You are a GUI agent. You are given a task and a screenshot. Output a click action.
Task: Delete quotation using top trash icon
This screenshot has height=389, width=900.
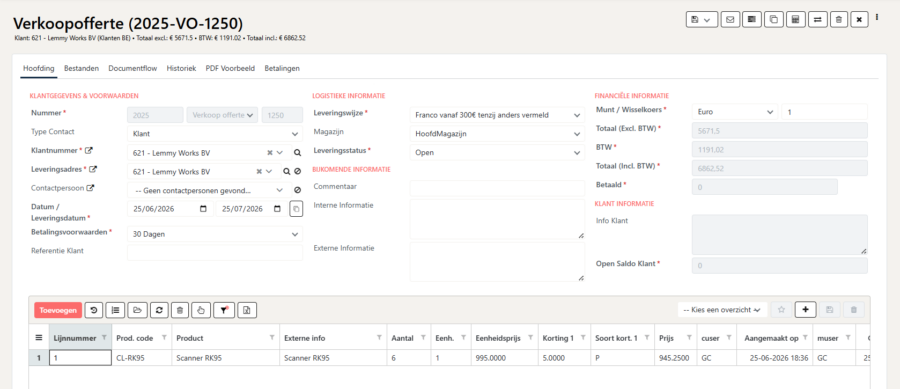pos(839,19)
